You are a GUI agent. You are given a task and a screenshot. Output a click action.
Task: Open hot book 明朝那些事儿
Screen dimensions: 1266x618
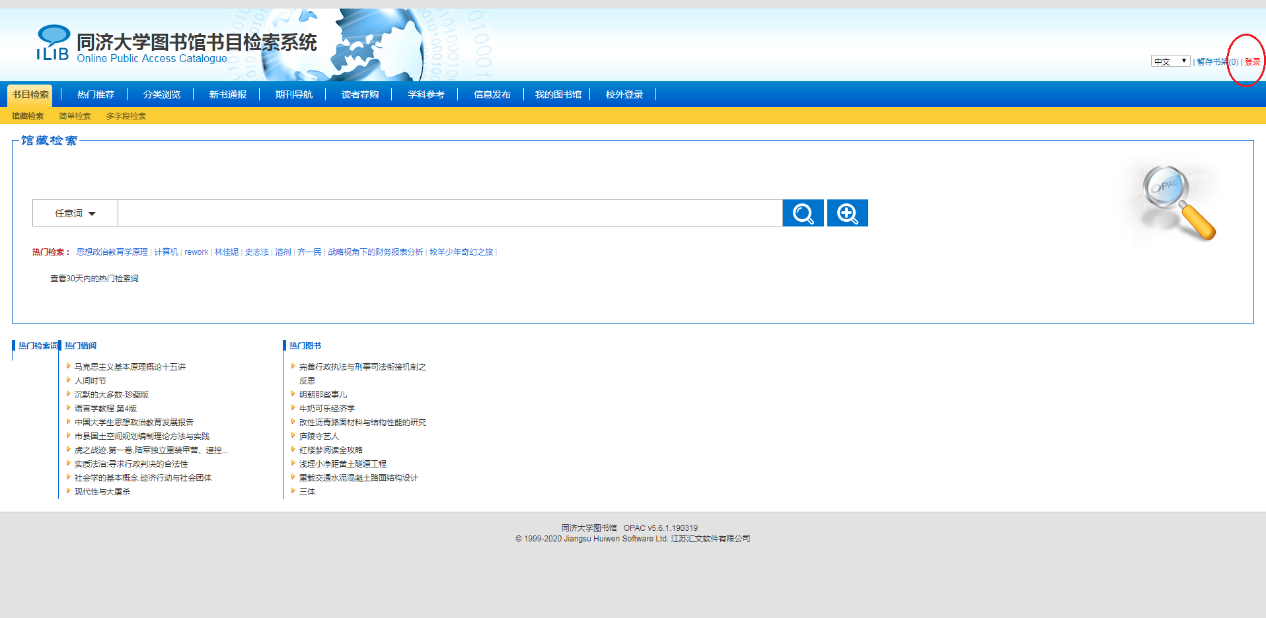[322, 395]
